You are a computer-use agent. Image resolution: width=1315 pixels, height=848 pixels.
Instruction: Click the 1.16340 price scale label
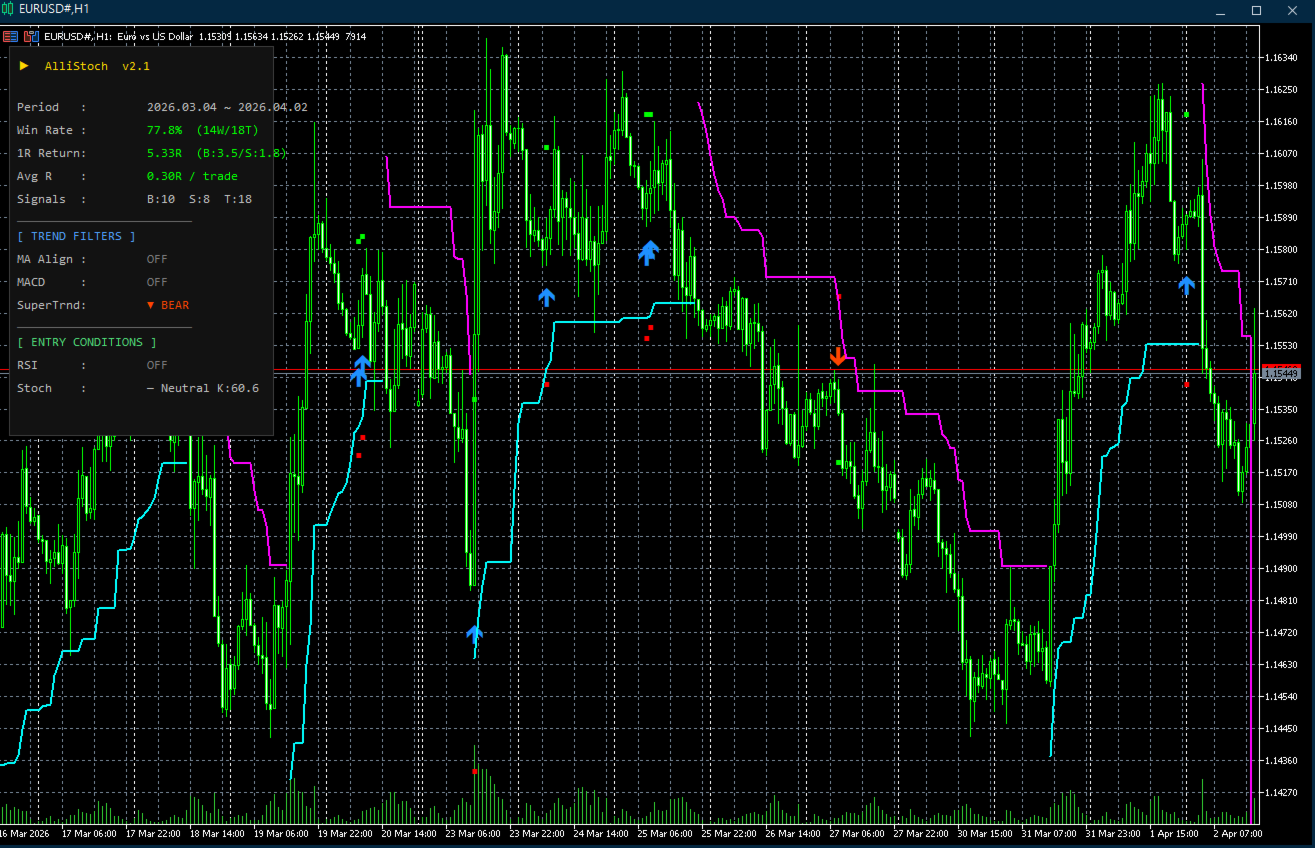click(1281, 57)
